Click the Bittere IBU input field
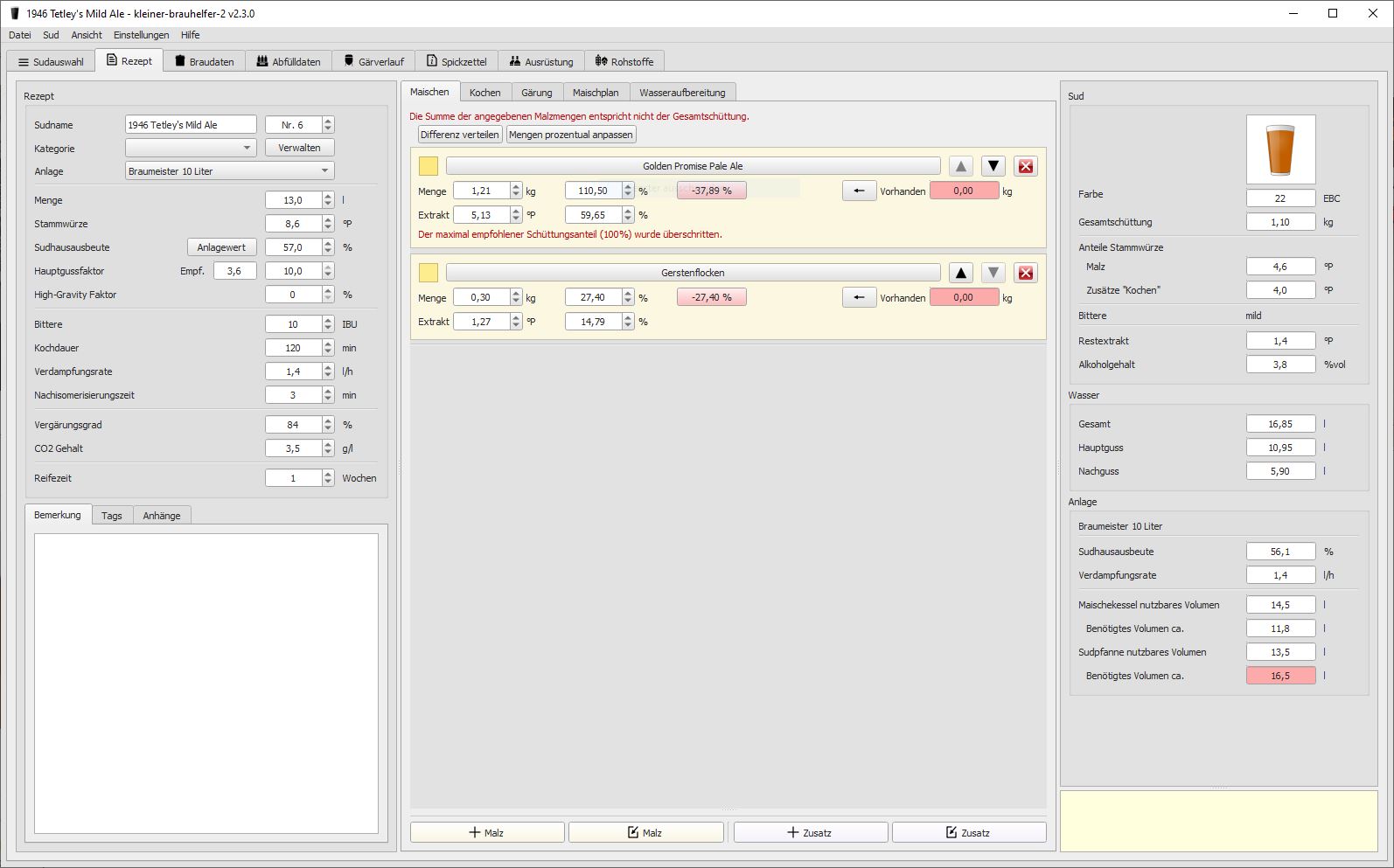 click(x=293, y=324)
